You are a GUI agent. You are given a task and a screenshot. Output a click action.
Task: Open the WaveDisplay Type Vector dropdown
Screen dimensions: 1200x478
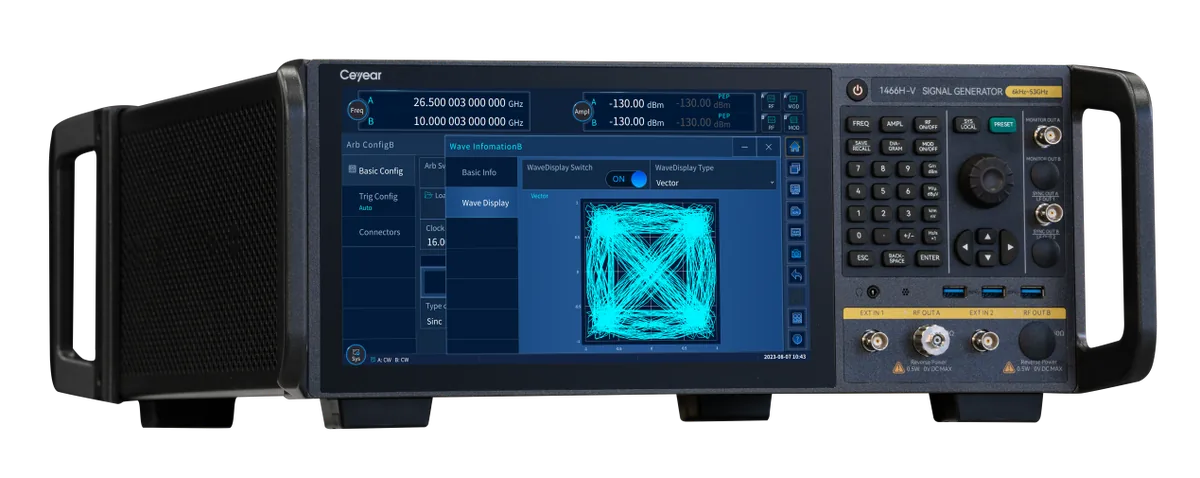tap(714, 183)
